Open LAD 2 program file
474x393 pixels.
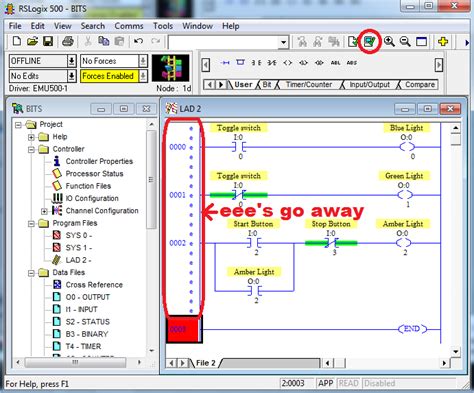point(78,260)
